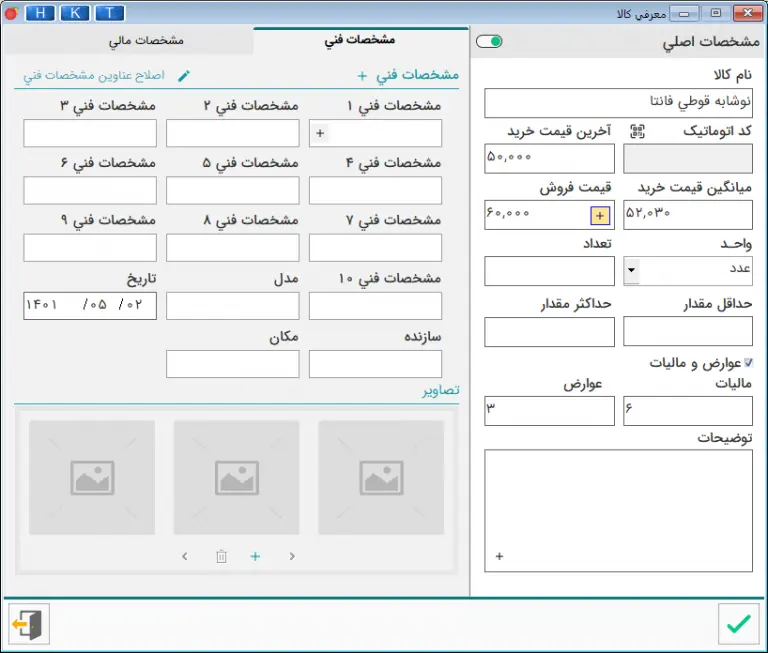Image resolution: width=768 pixels, height=653 pixels.
Task: Add an image with the teal plus icon
Action: pos(255,556)
